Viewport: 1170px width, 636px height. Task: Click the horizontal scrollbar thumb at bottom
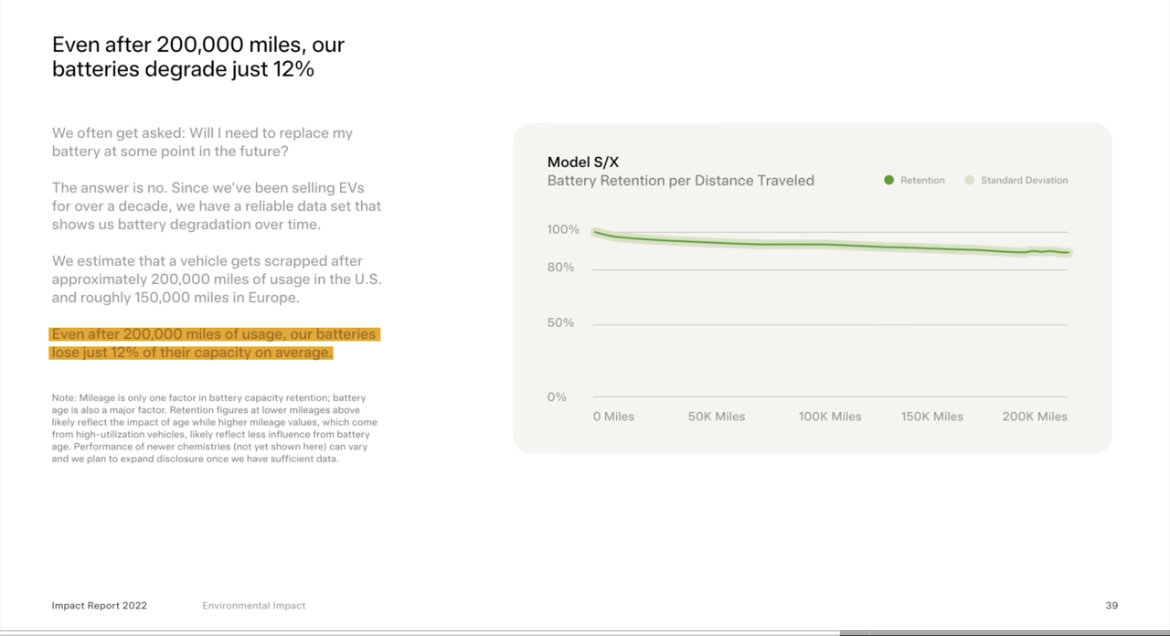[x=1004, y=633]
